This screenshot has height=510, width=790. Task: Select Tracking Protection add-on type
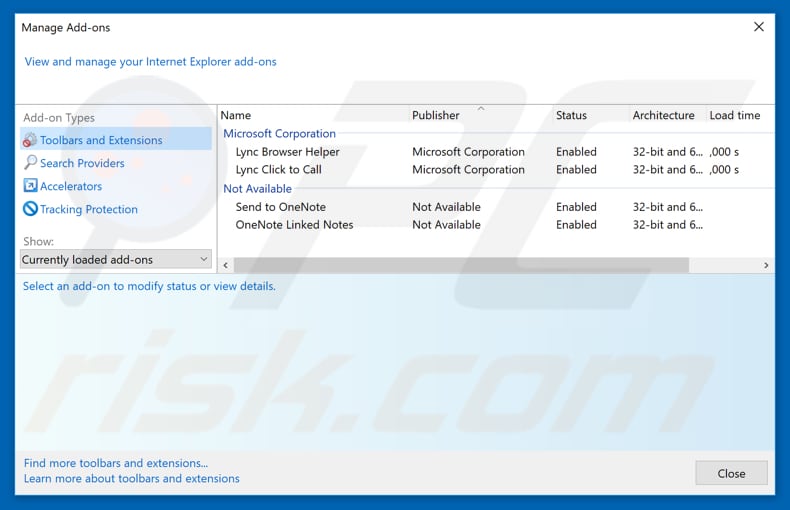click(x=89, y=209)
